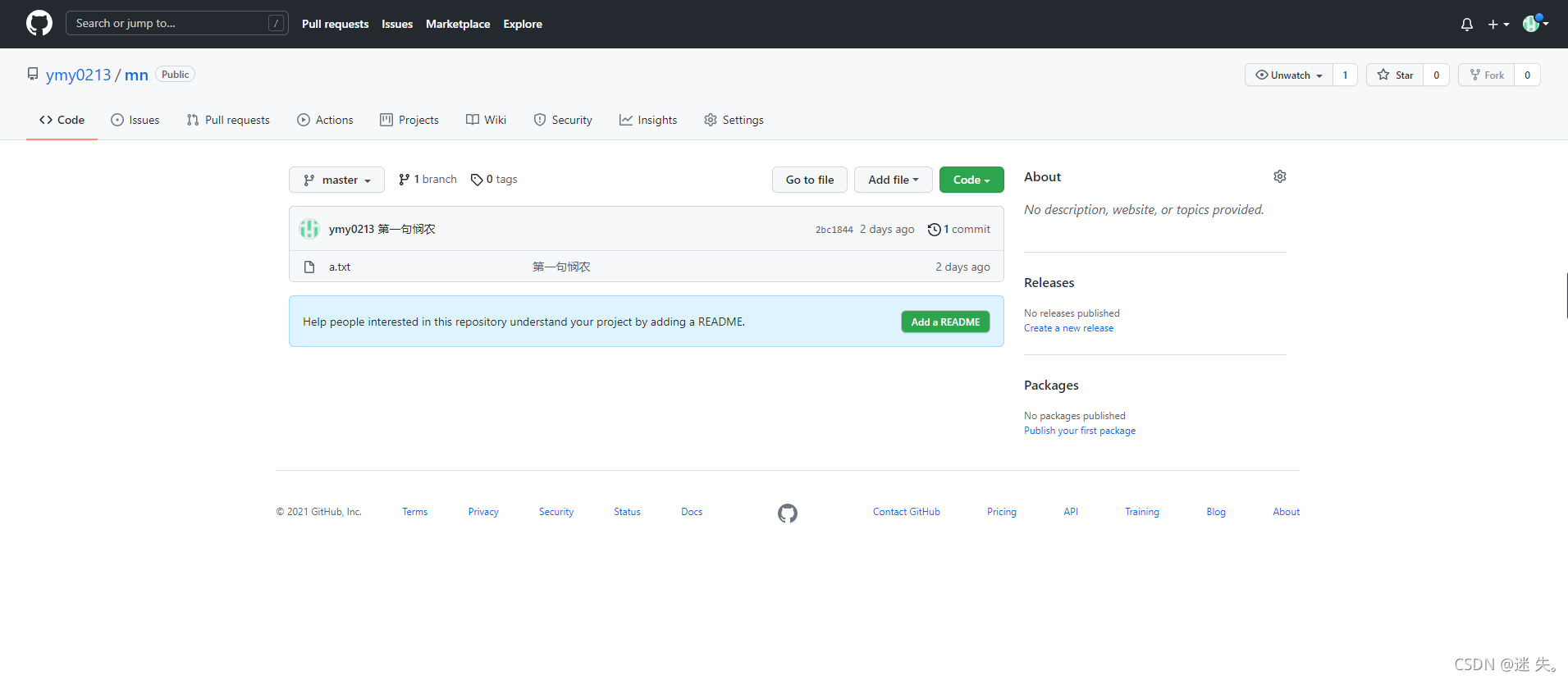Open Training in footer

click(x=1141, y=512)
